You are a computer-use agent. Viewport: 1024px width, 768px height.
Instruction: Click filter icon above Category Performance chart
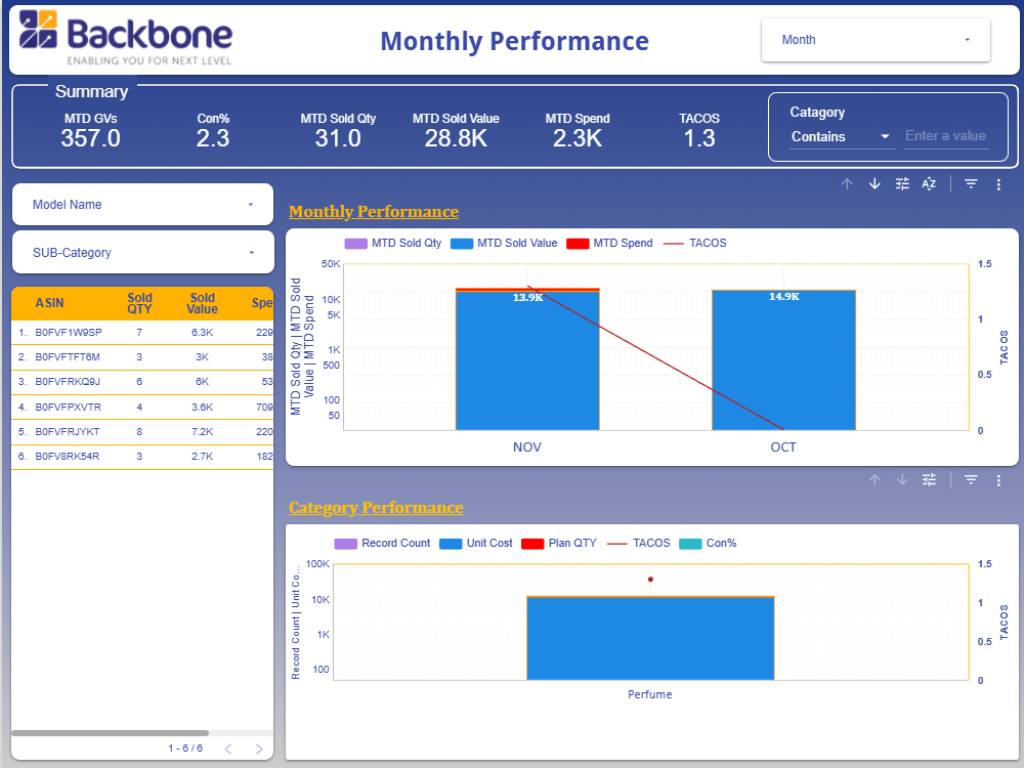970,480
